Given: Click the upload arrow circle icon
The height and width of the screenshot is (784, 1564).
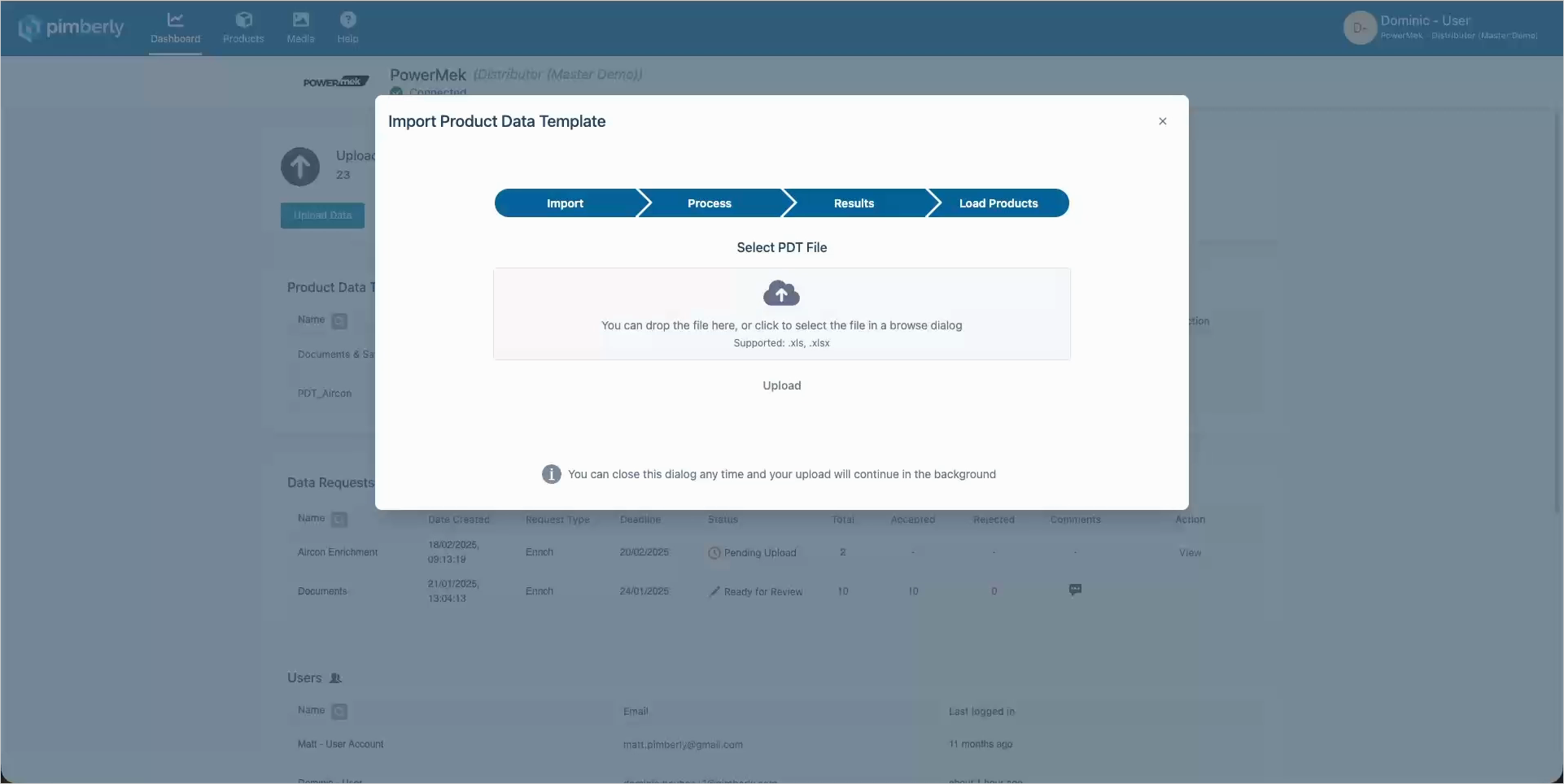Looking at the screenshot, I should point(300,167).
